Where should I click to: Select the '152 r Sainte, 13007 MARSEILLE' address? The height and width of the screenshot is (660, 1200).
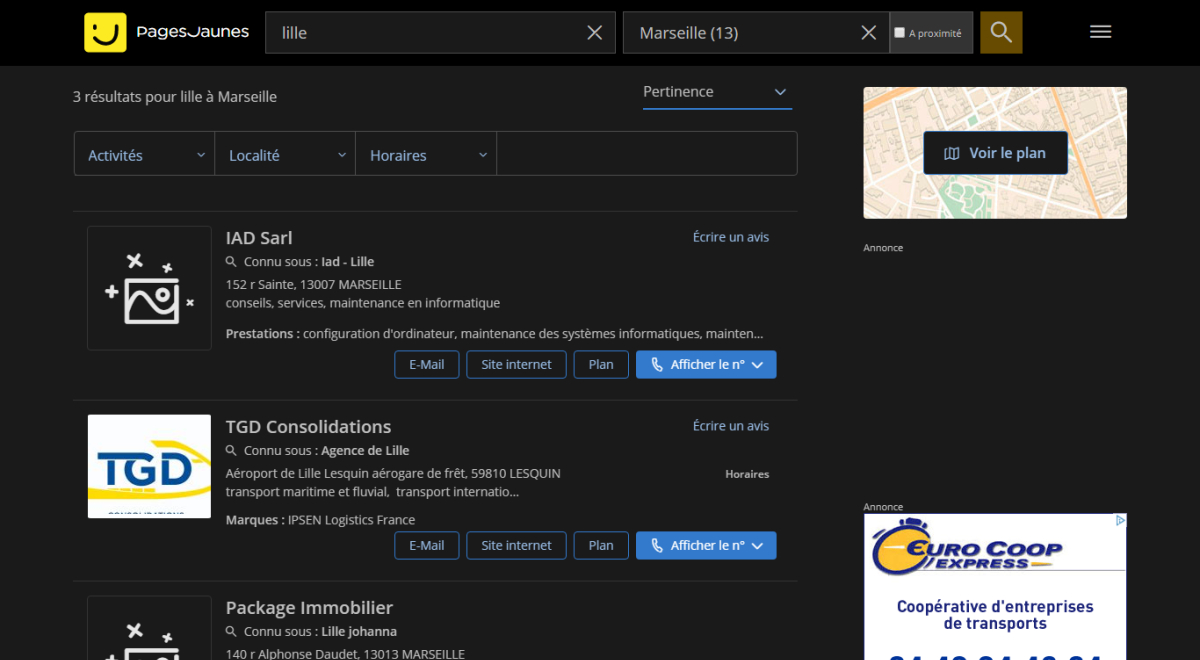coord(314,284)
